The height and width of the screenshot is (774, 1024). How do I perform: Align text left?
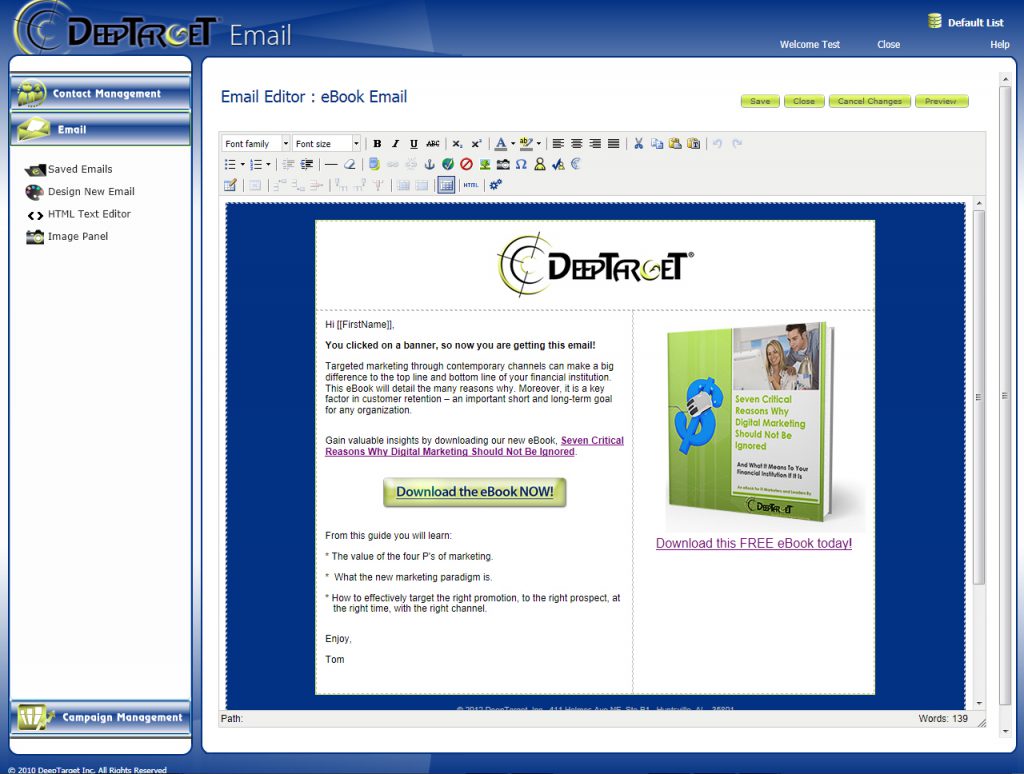(x=558, y=144)
